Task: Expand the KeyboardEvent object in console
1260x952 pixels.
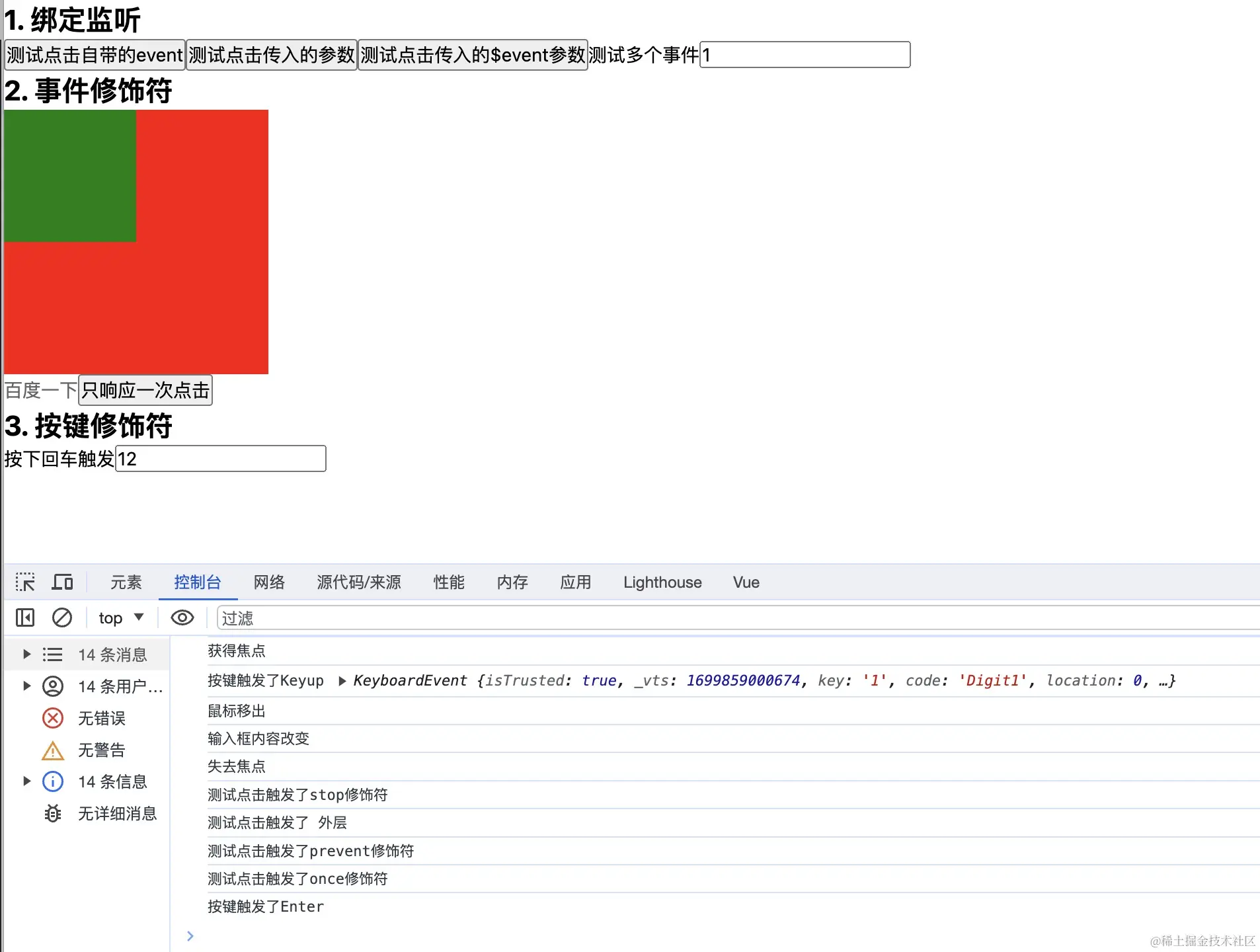Action: pyautogui.click(x=342, y=681)
